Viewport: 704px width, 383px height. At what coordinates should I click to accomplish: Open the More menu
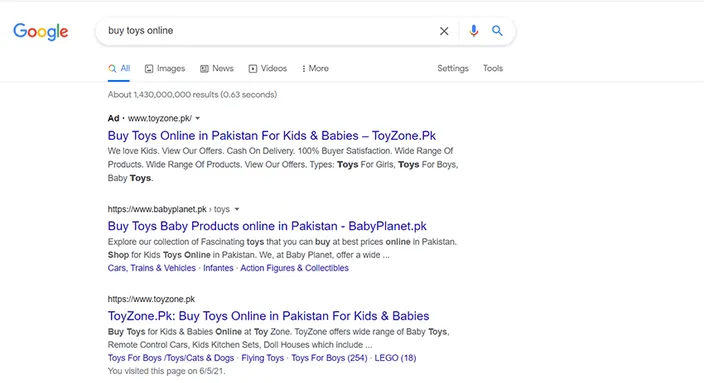(315, 68)
